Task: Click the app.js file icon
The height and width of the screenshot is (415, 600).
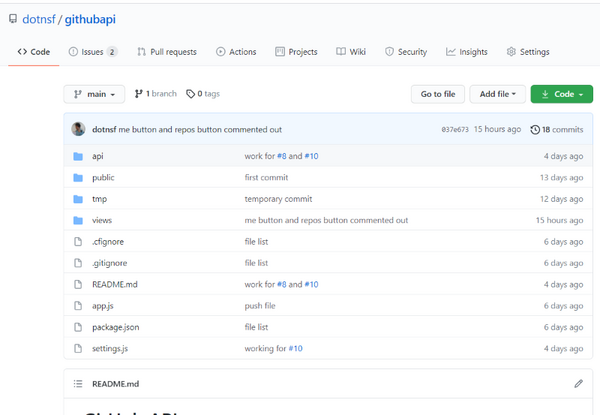Action: (78, 306)
